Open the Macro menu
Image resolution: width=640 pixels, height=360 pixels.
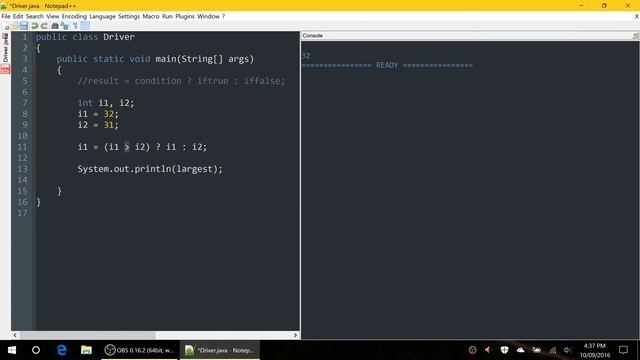click(x=151, y=16)
